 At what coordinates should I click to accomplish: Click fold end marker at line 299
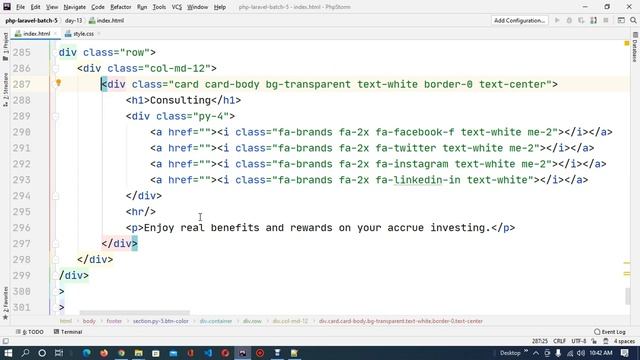pyautogui.click(x=55, y=276)
